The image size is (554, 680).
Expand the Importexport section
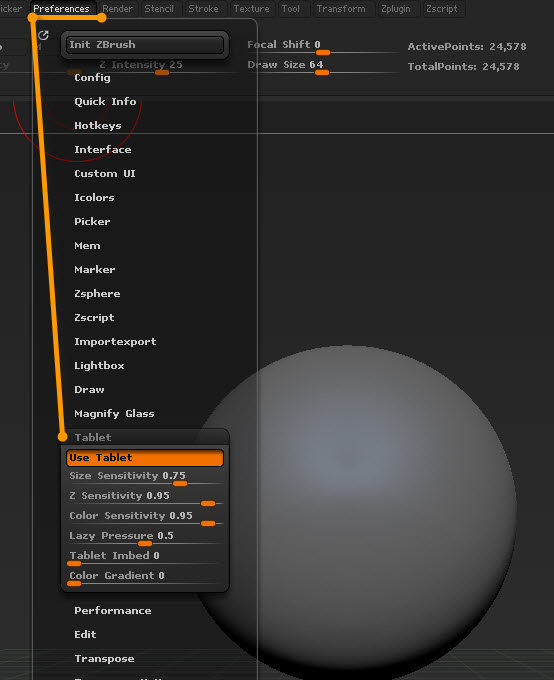115,341
